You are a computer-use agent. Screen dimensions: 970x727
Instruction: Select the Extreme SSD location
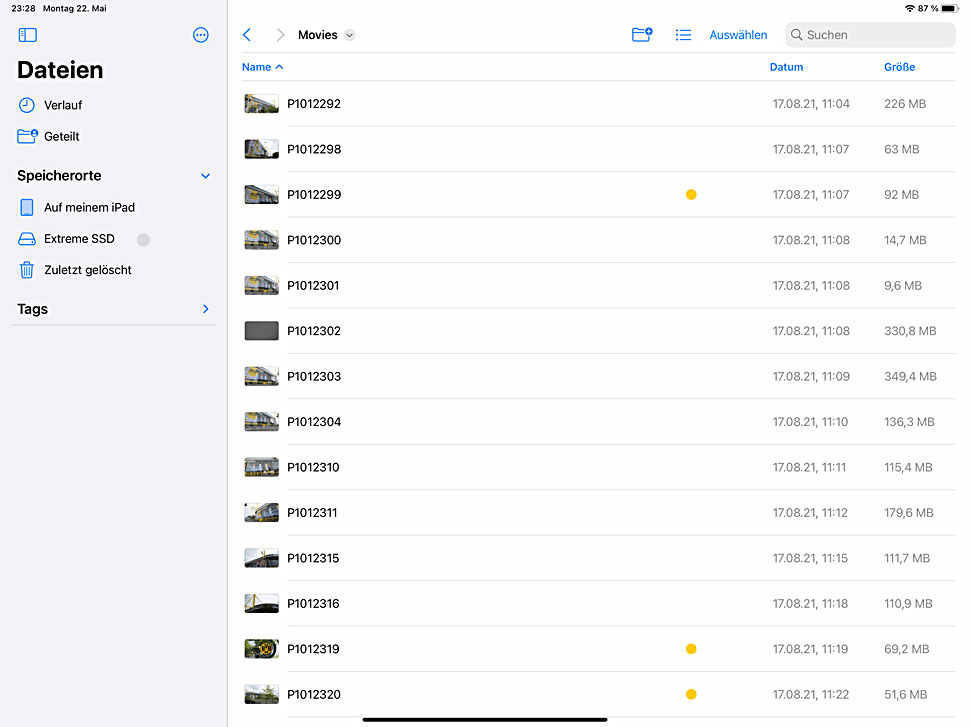click(x=79, y=239)
